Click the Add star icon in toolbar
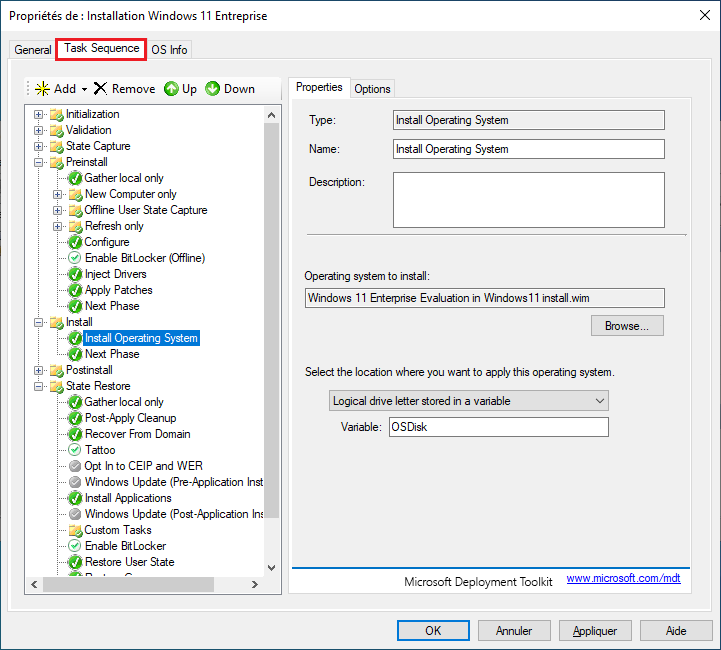Screen dimensions: 721x650 [42, 89]
